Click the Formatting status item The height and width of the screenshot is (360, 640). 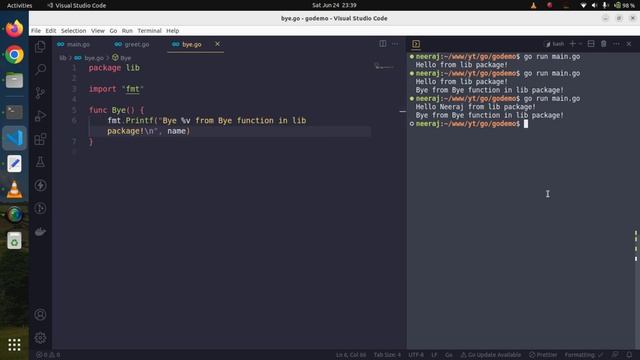[584, 355]
